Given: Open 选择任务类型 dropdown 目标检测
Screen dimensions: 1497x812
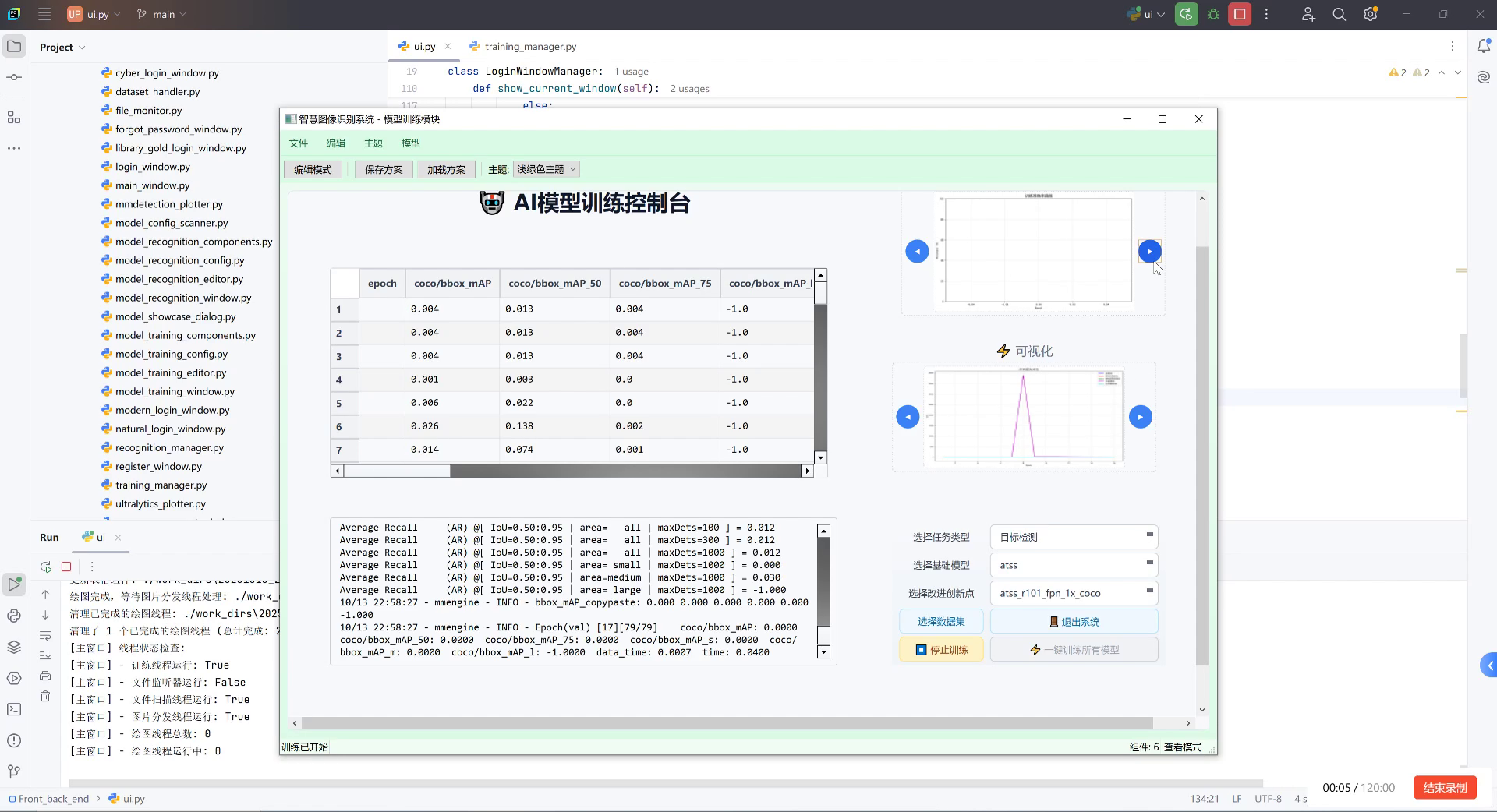Looking at the screenshot, I should click(x=1074, y=537).
